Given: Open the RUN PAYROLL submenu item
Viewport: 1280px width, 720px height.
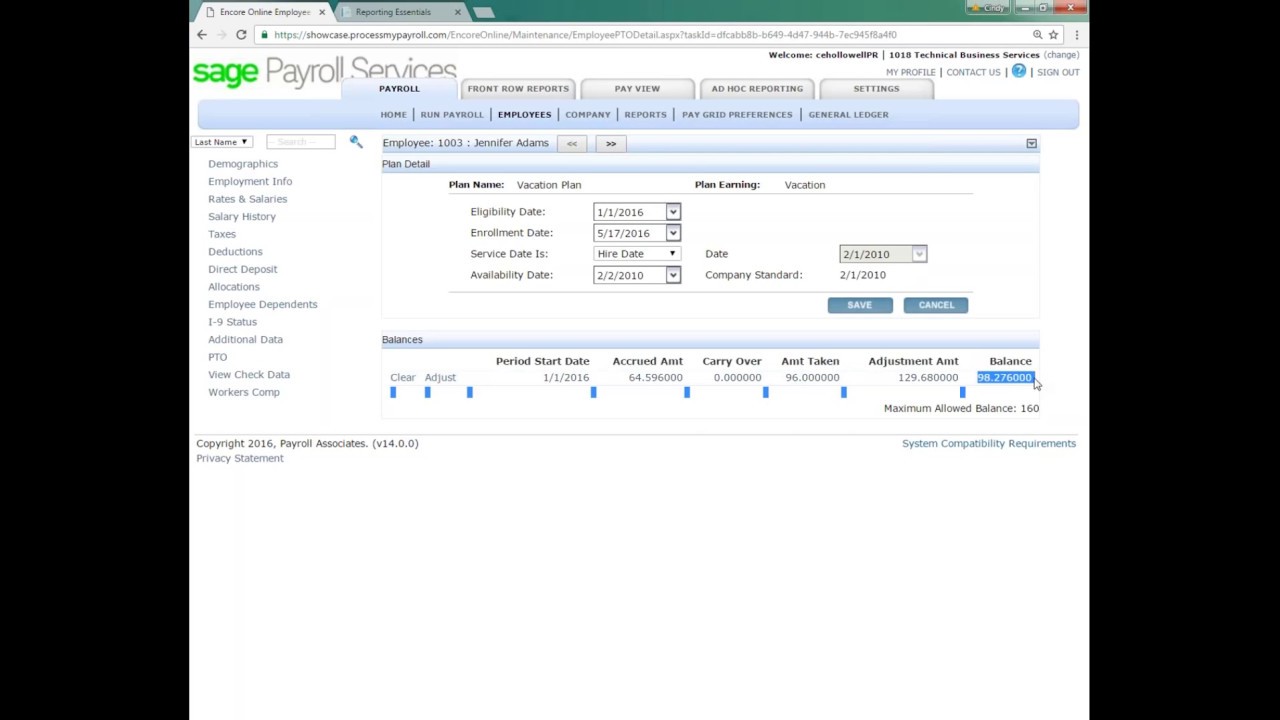Looking at the screenshot, I should (452, 114).
